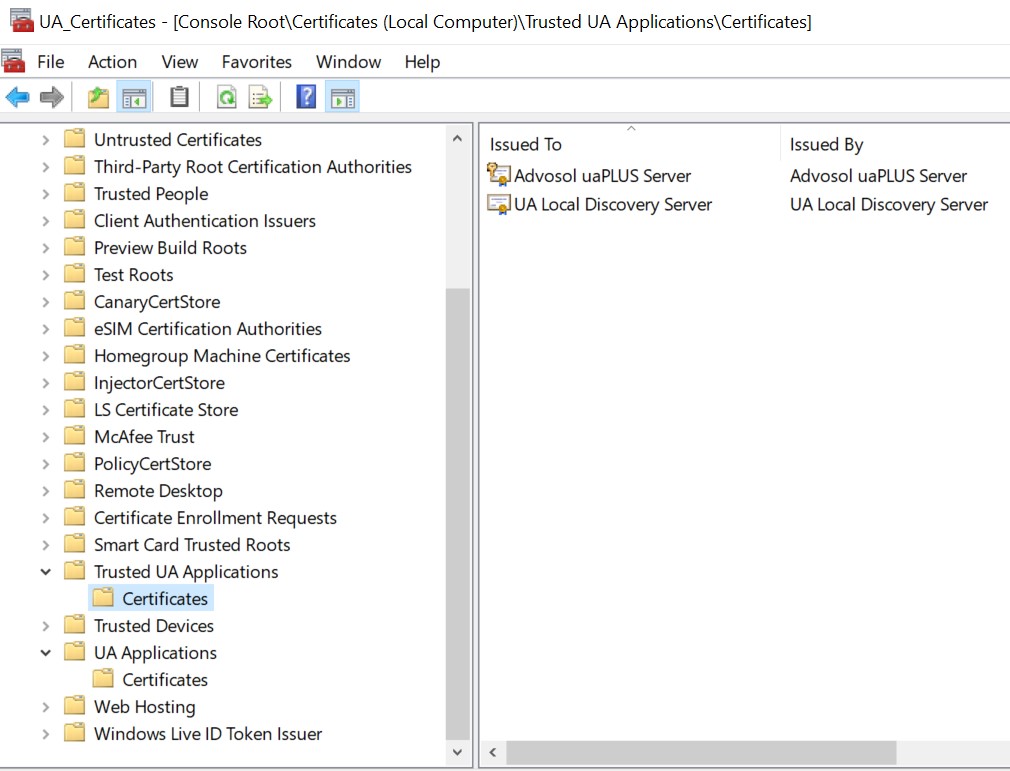Click the Back arrow toolbar icon

point(17,97)
